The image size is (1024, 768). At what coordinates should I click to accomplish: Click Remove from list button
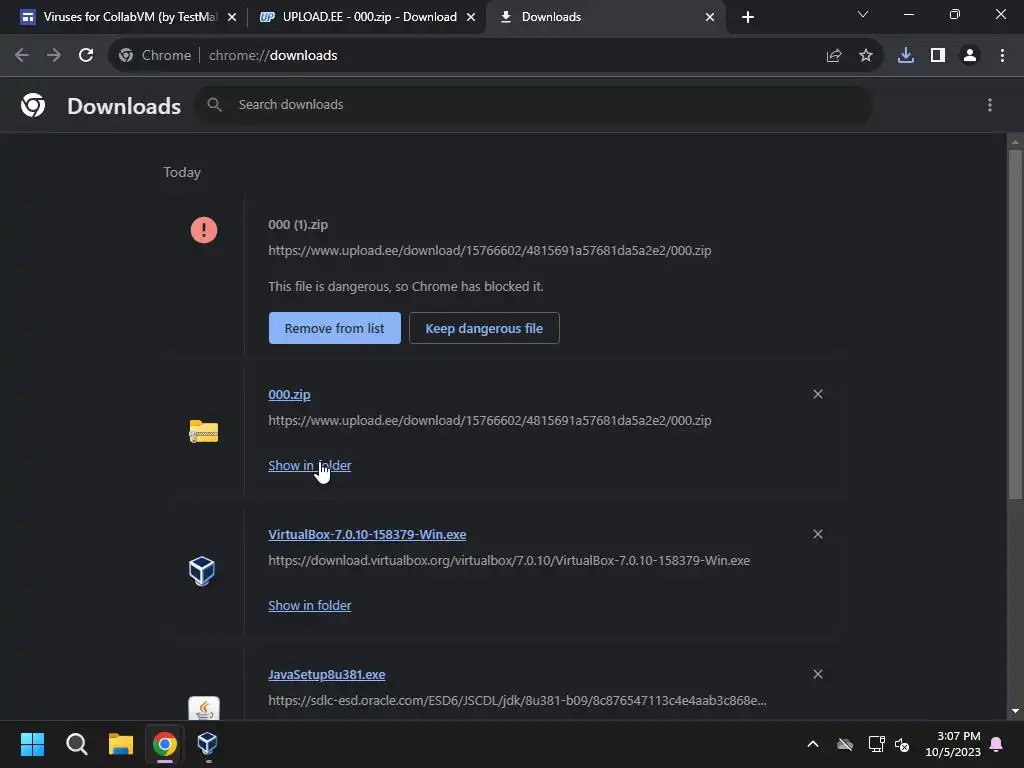[x=334, y=328]
